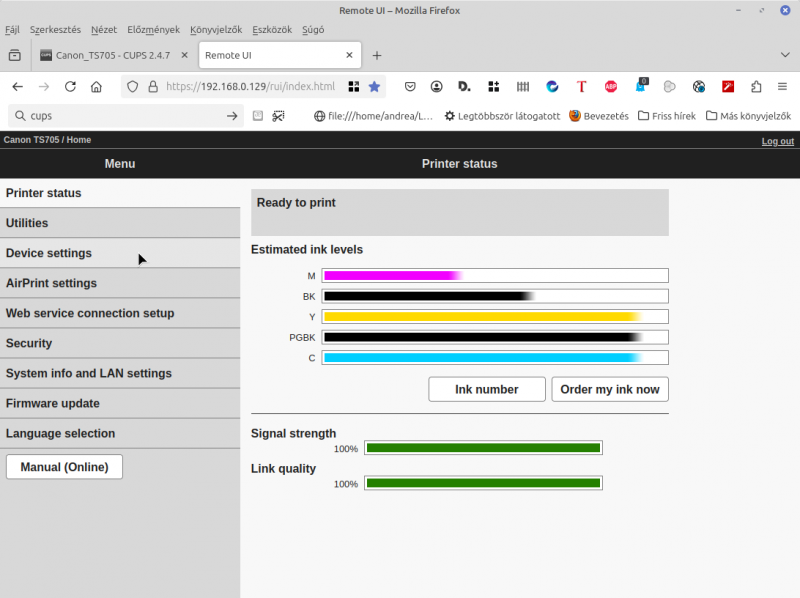The width and height of the screenshot is (800, 598).
Task: Open the Más könyvjelzők folder
Action: click(x=748, y=116)
